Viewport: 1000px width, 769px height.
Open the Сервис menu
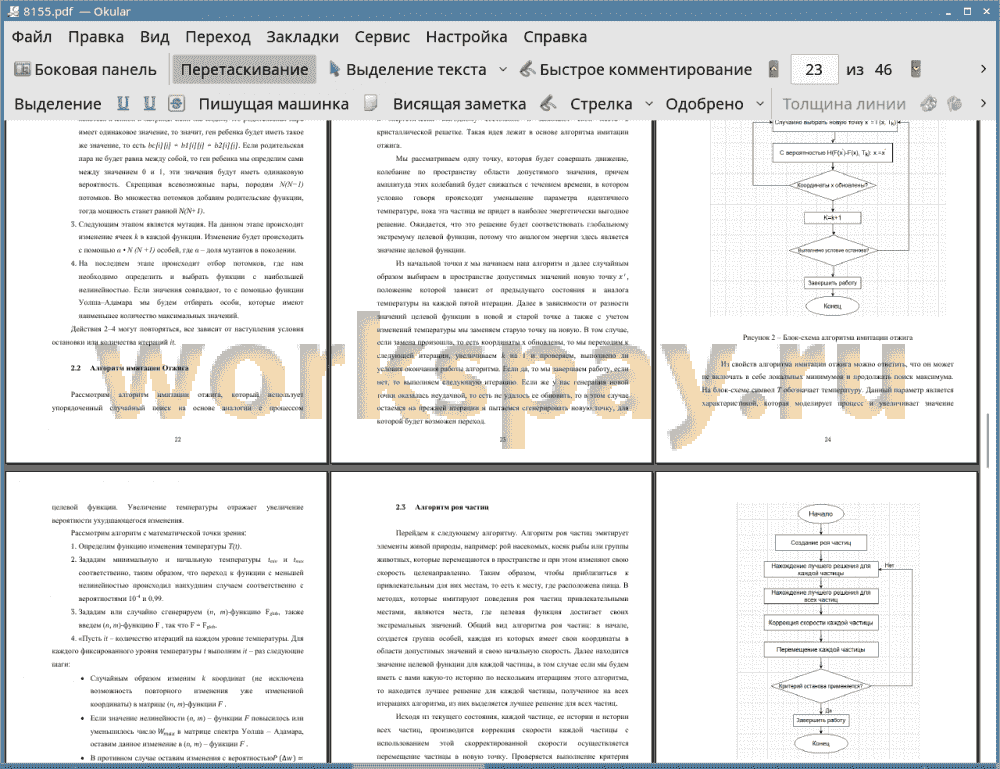pyautogui.click(x=382, y=37)
